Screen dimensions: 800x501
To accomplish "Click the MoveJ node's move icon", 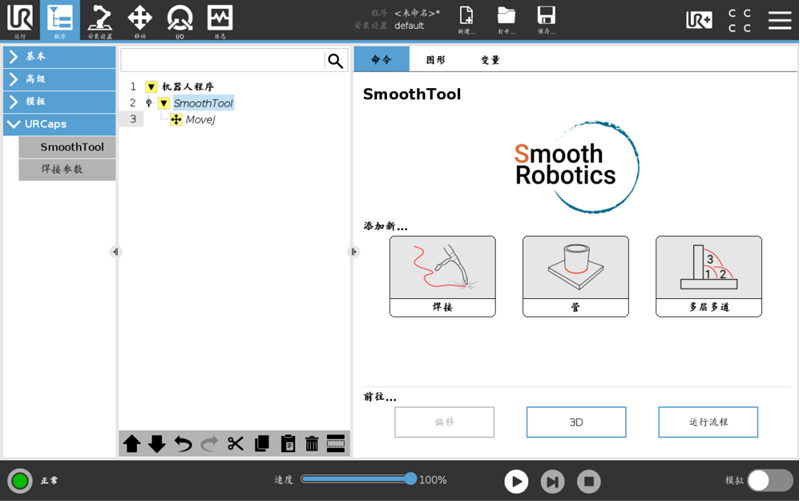I will click(176, 119).
